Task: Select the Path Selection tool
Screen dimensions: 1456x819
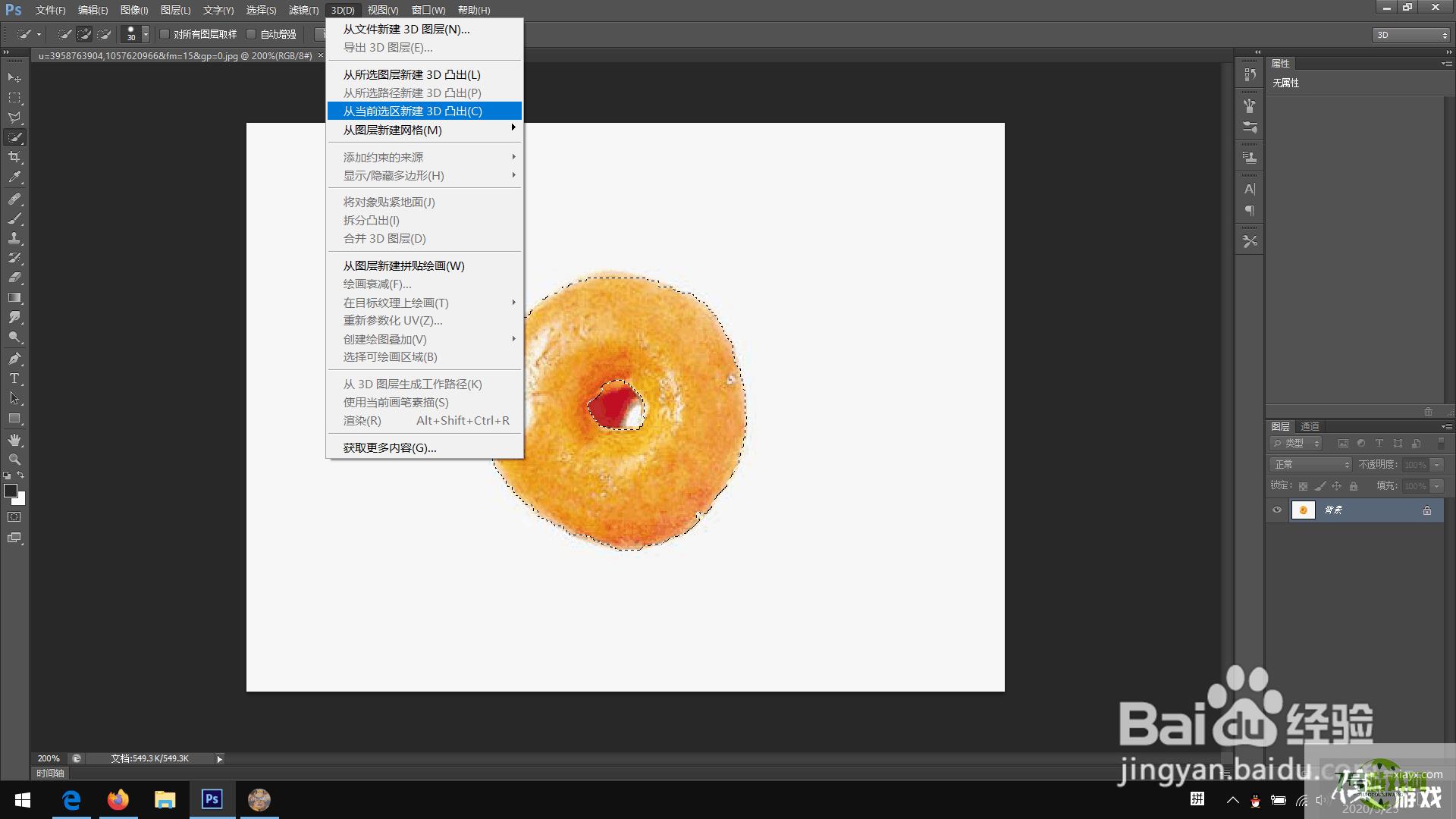Action: pyautogui.click(x=14, y=398)
